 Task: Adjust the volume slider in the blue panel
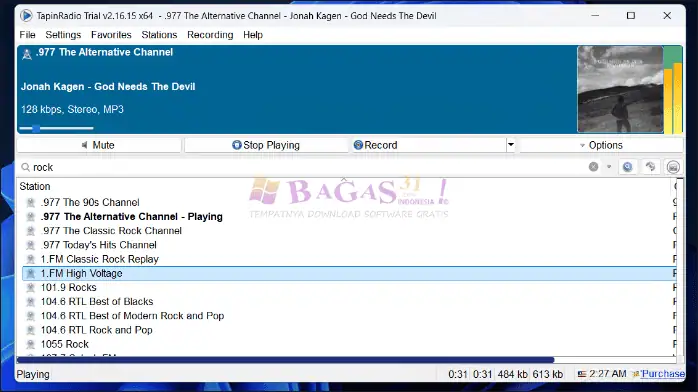[x=56, y=128]
